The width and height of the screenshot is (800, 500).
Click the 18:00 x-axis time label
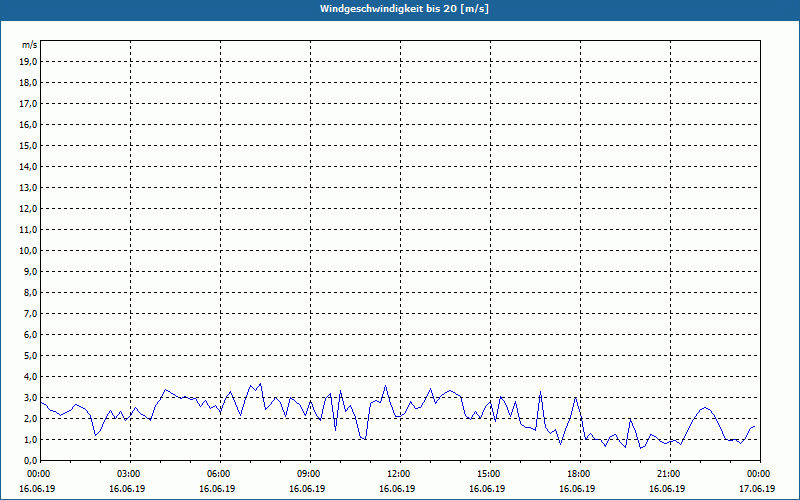pyautogui.click(x=579, y=474)
